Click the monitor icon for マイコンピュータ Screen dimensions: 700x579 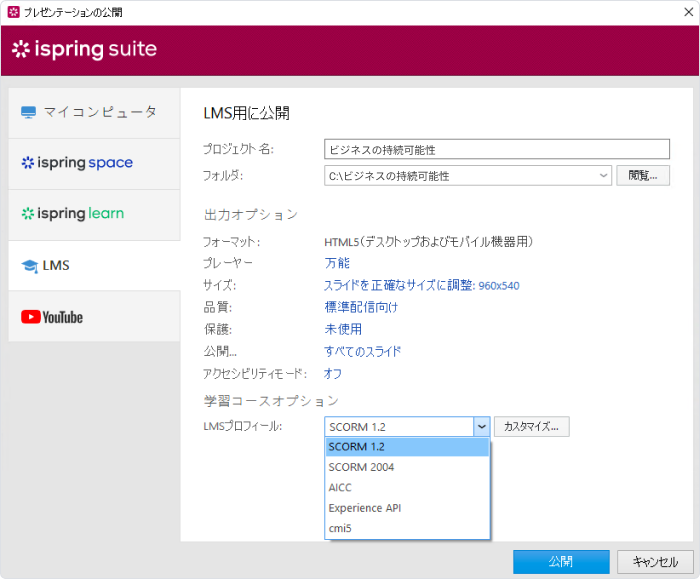tap(29, 112)
